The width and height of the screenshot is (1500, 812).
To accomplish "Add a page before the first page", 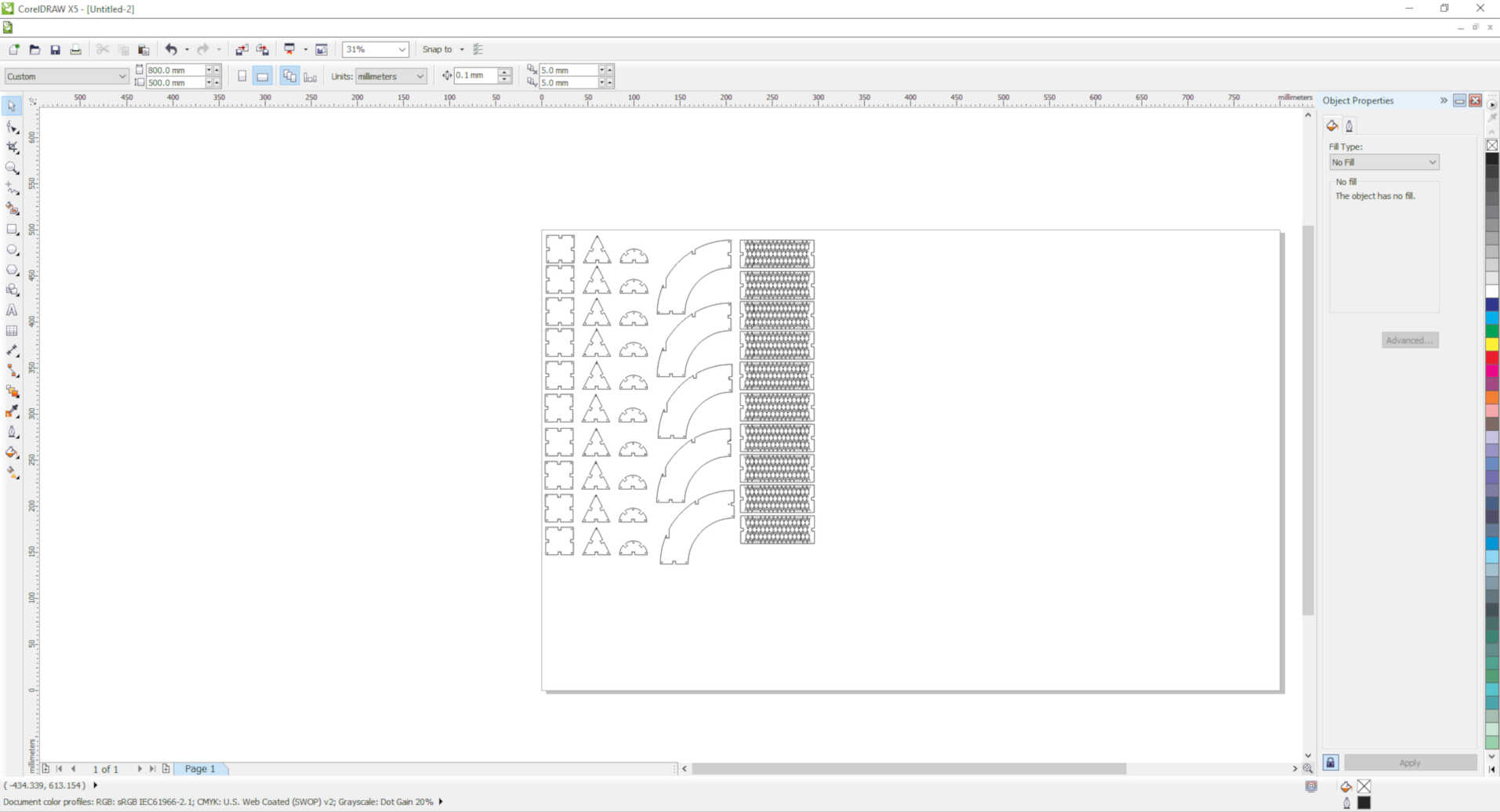I will point(45,769).
